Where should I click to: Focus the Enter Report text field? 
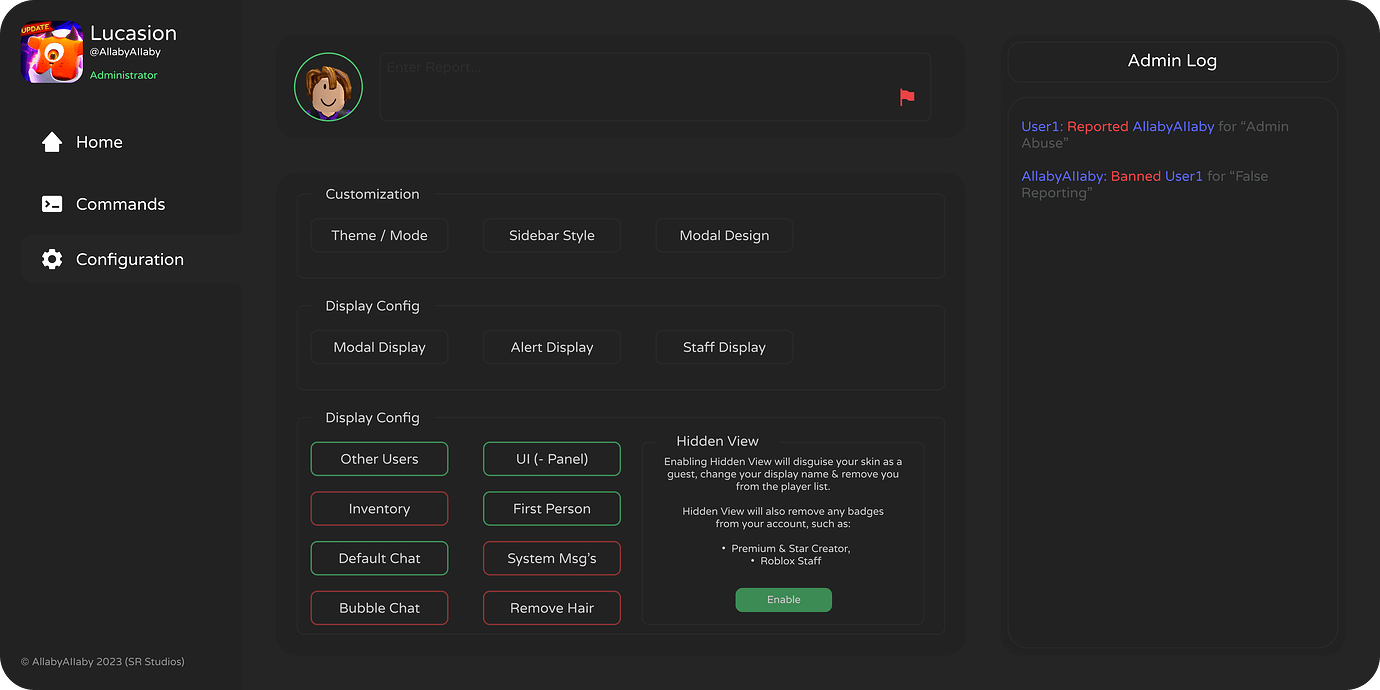(x=655, y=87)
